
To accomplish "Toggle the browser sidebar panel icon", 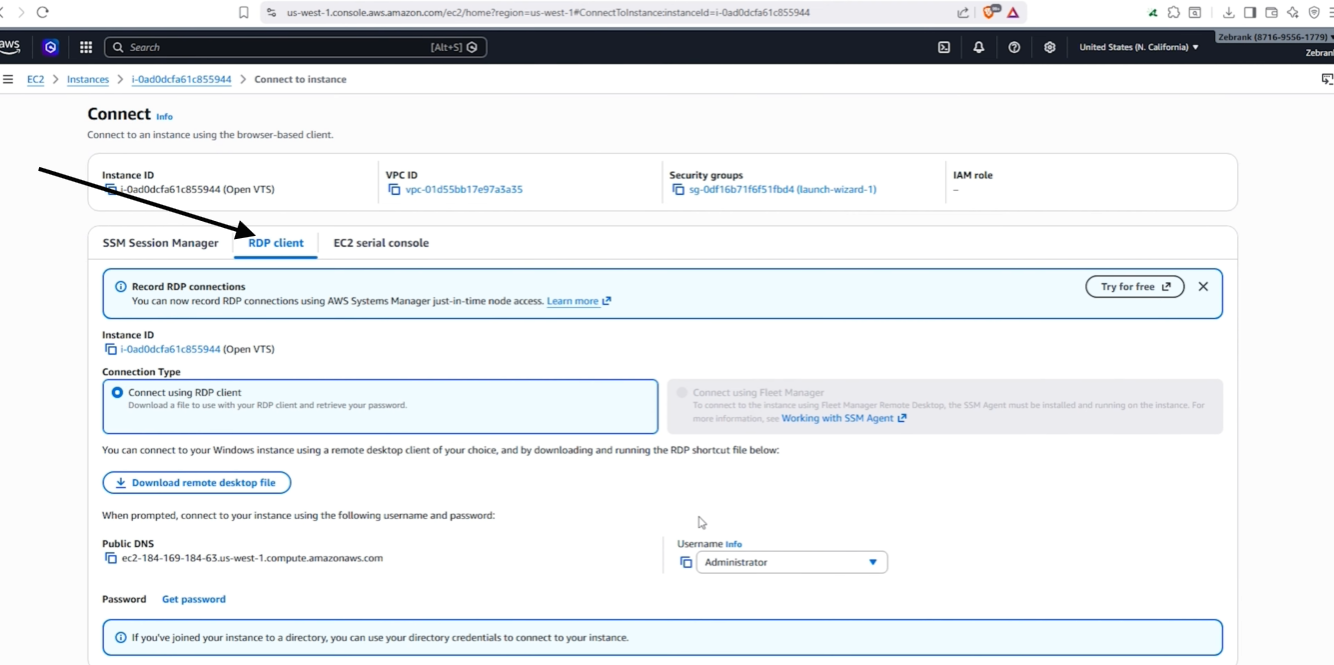I will tap(1250, 13).
